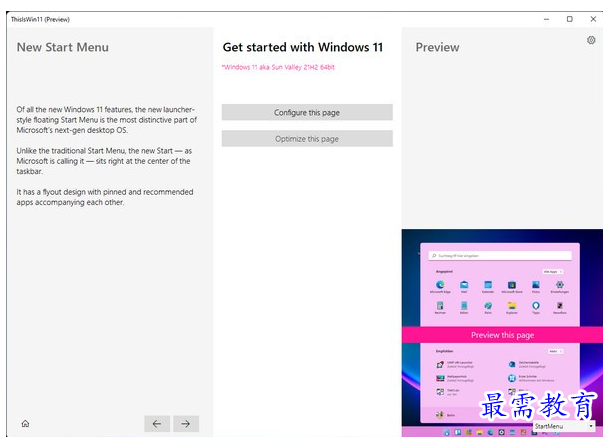Go back with the left arrow
This screenshot has height=437, width=603.
[x=157, y=424]
